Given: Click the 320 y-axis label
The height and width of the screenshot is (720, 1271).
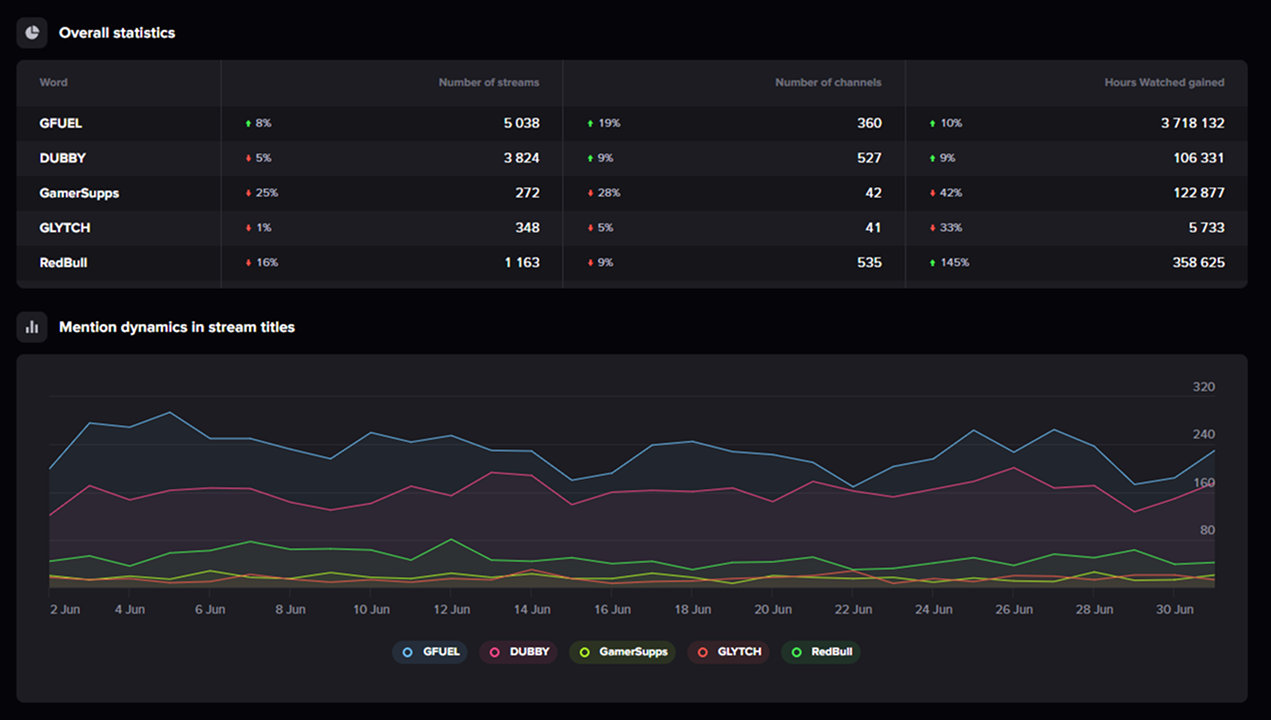Looking at the screenshot, I should pos(1204,387).
